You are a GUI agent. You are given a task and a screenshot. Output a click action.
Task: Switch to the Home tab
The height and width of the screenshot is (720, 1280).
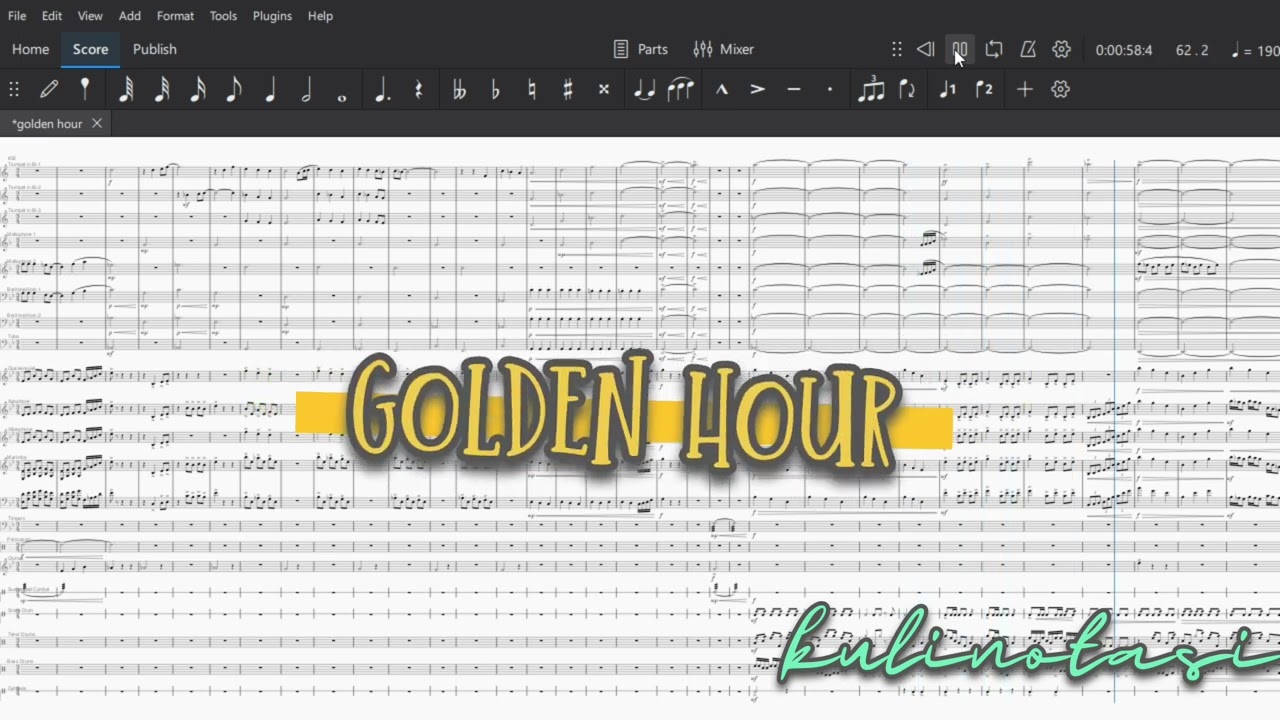point(30,49)
